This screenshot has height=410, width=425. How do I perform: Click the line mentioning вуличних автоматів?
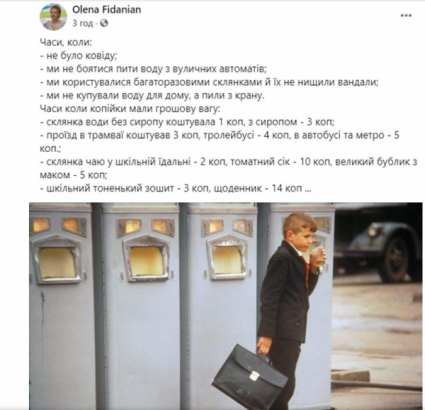(x=153, y=69)
